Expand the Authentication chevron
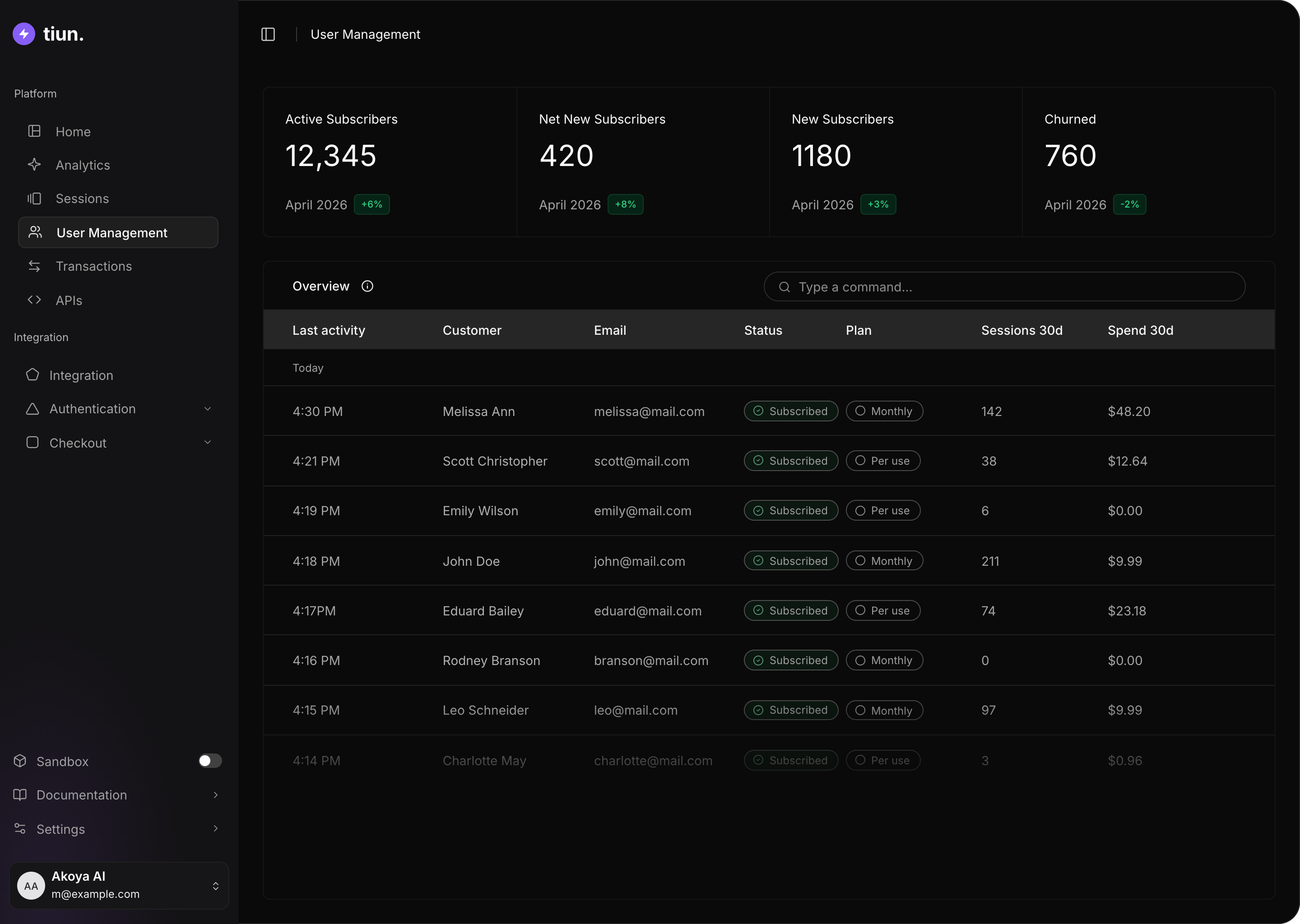The width and height of the screenshot is (1300, 924). point(208,408)
